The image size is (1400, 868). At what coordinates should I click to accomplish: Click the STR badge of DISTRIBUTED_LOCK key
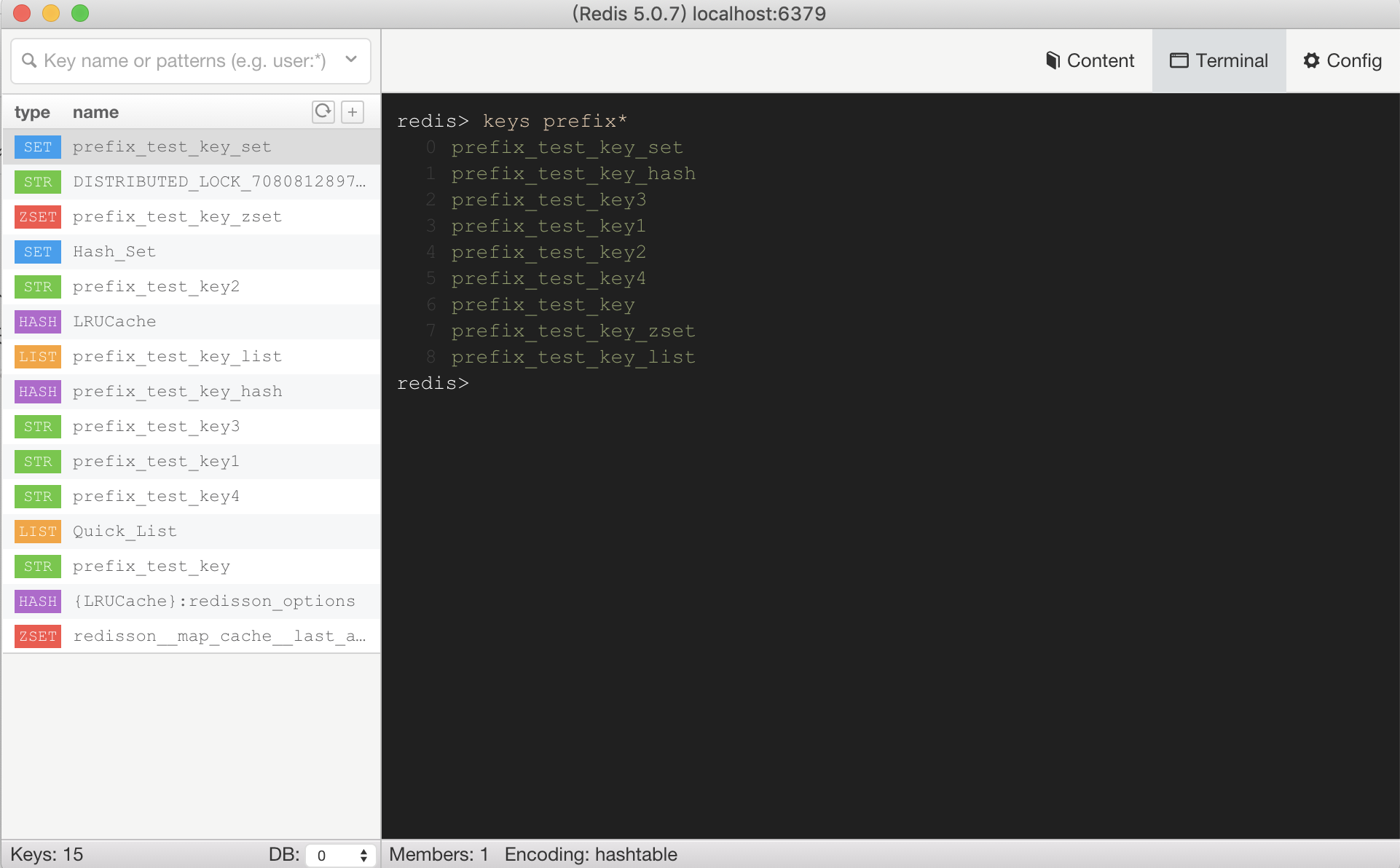point(38,182)
